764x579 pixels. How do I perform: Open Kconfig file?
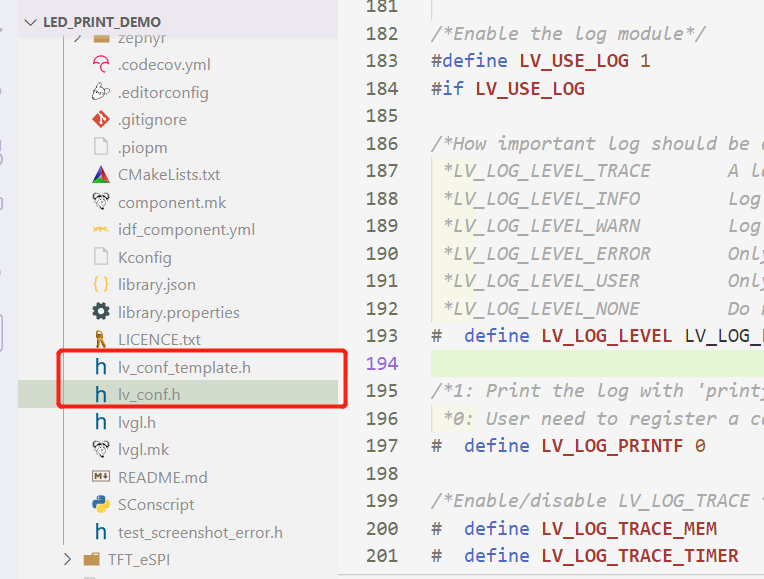[145, 257]
